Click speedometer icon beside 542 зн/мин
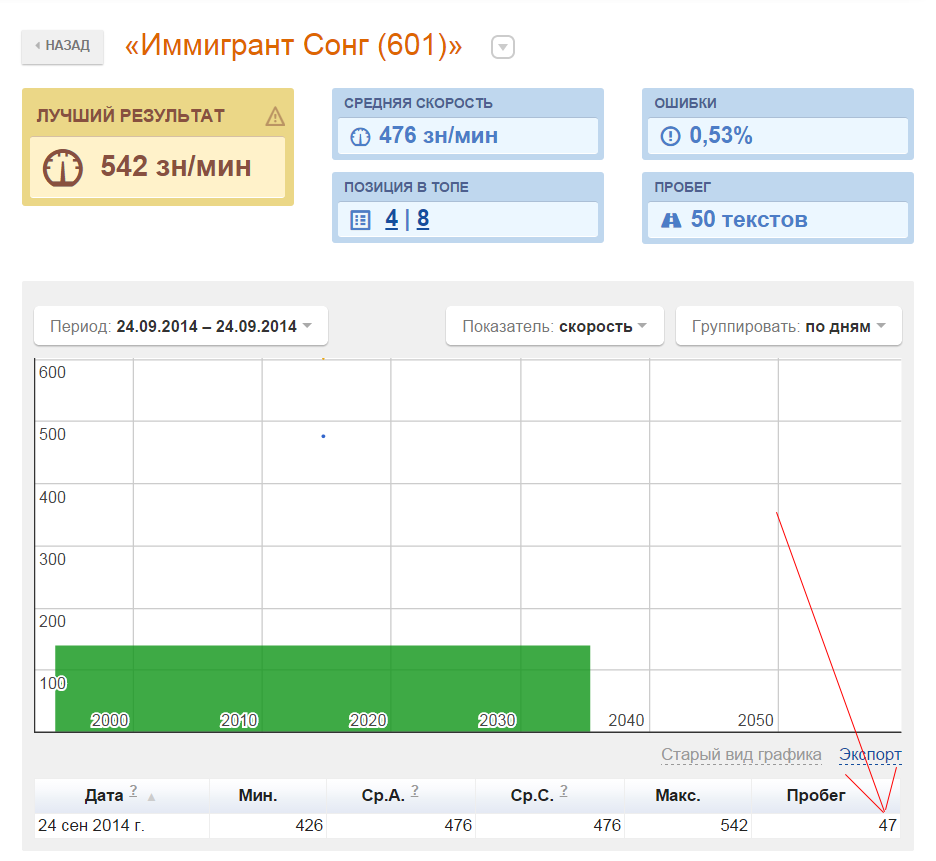Screen dimensions: 936x861 pos(63,167)
